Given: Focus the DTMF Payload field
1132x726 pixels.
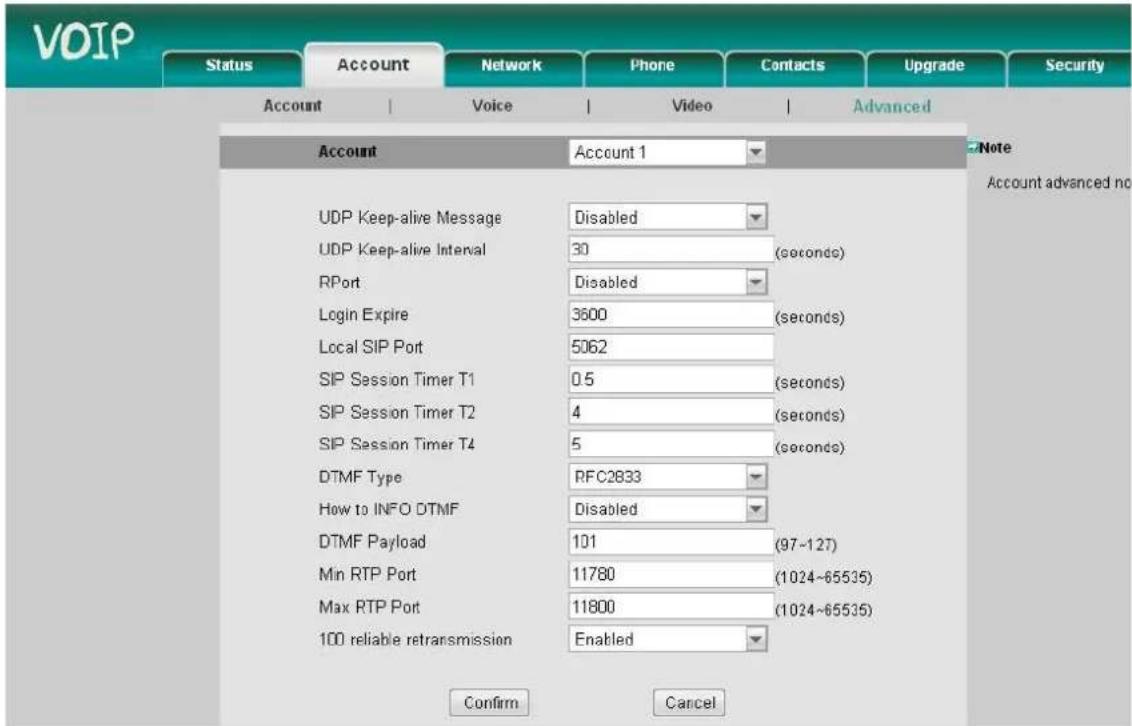Looking at the screenshot, I should [x=671, y=542].
